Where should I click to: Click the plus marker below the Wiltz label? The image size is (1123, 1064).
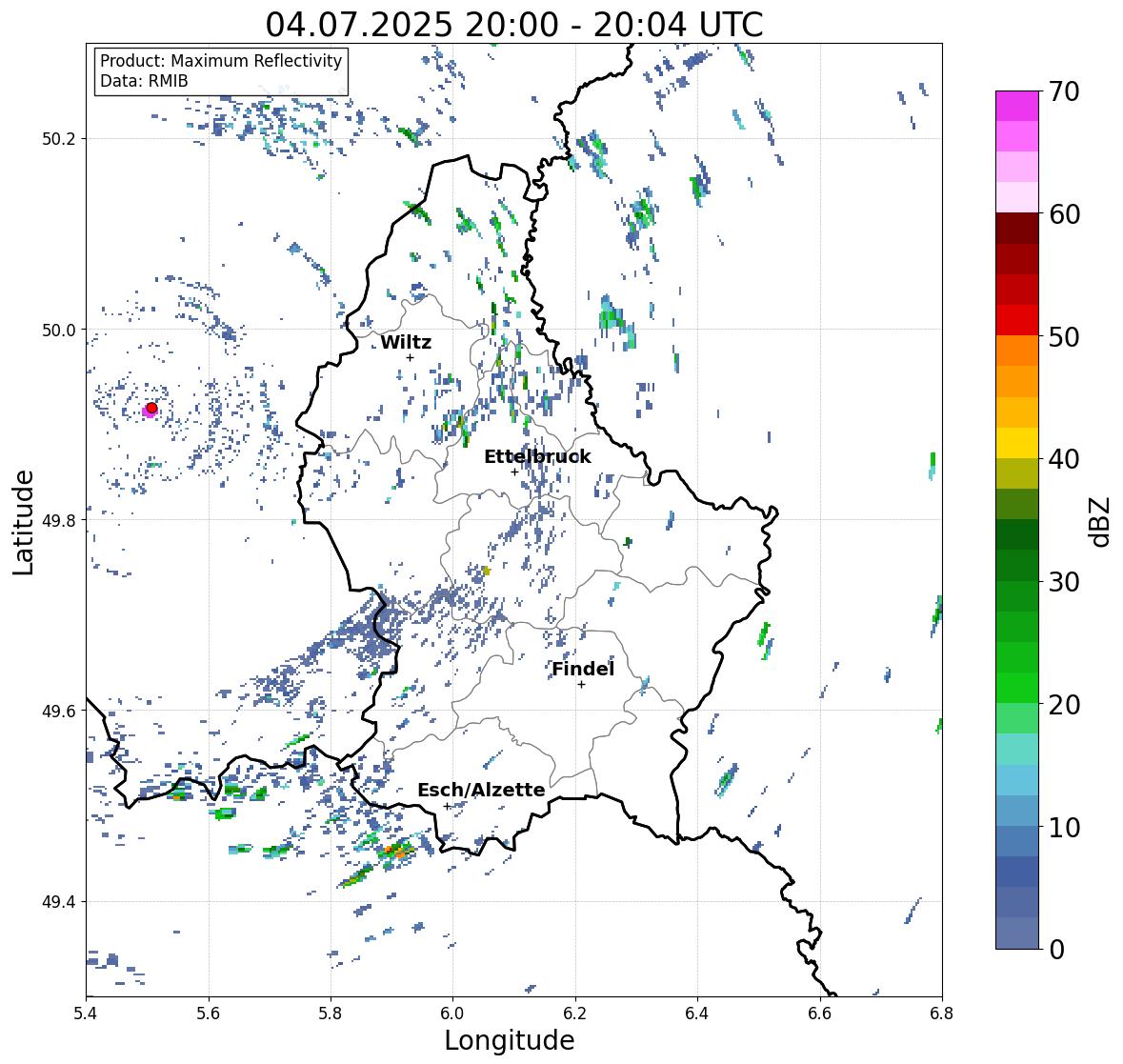(410, 357)
